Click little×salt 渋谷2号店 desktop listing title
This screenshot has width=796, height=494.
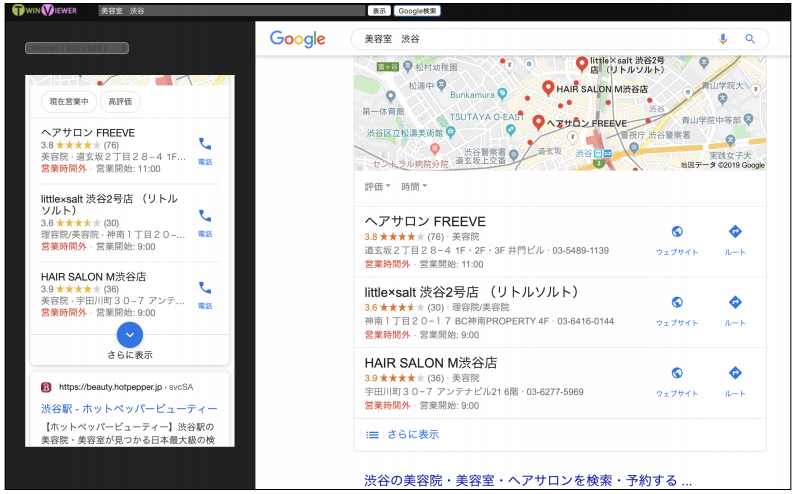tap(471, 292)
